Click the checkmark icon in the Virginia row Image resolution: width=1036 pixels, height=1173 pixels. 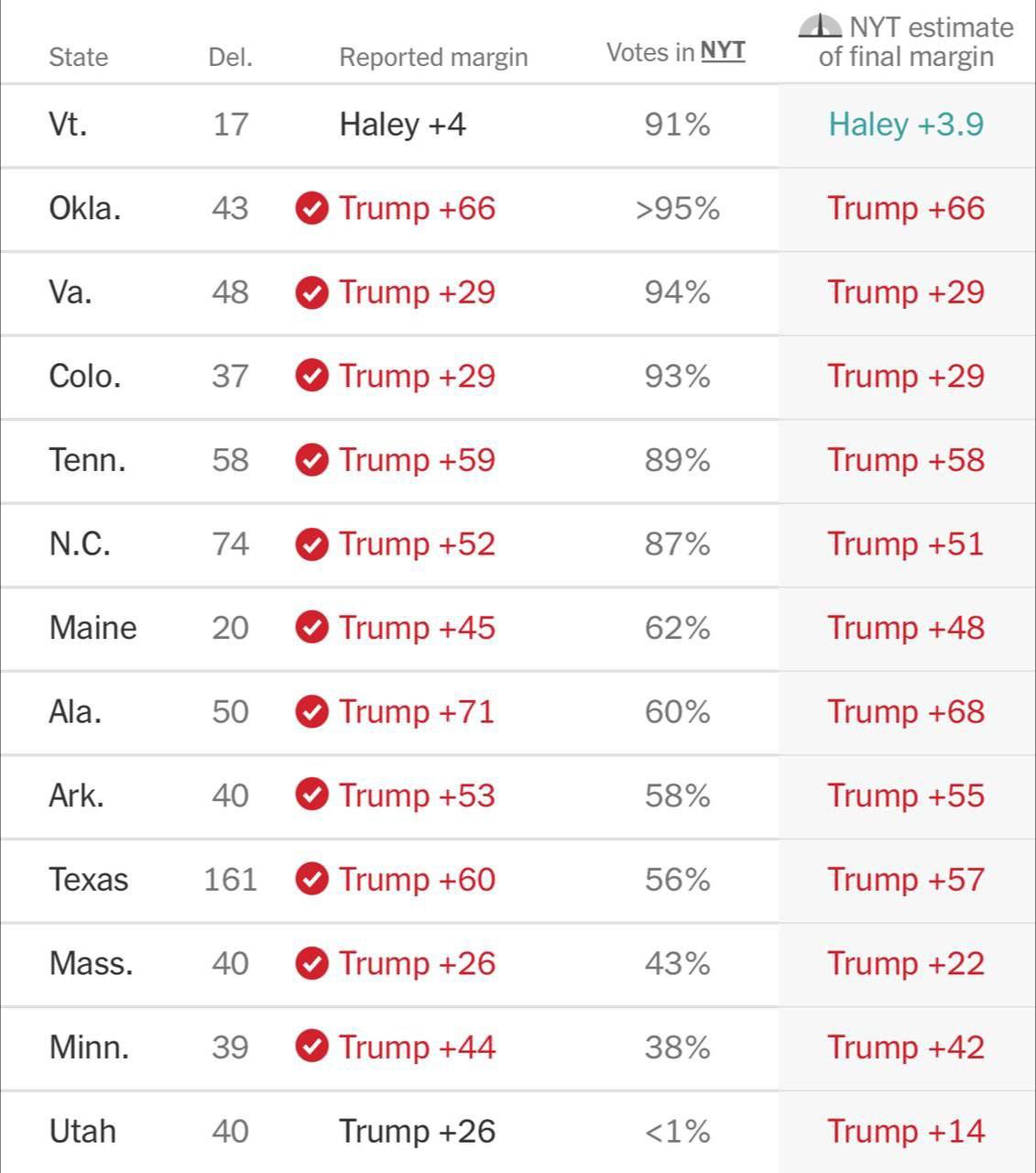311,292
